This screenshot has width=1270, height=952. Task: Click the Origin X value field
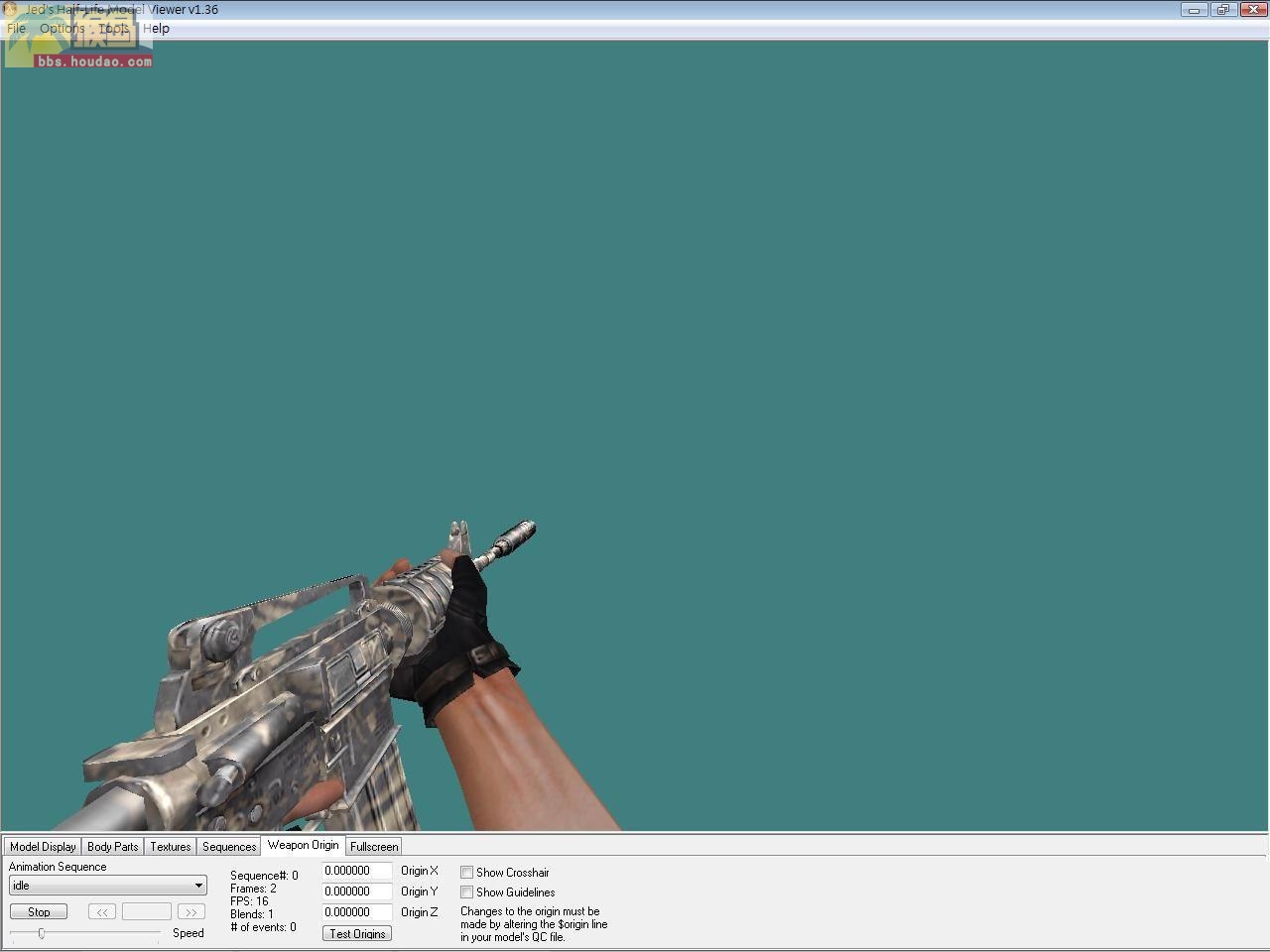click(x=357, y=871)
